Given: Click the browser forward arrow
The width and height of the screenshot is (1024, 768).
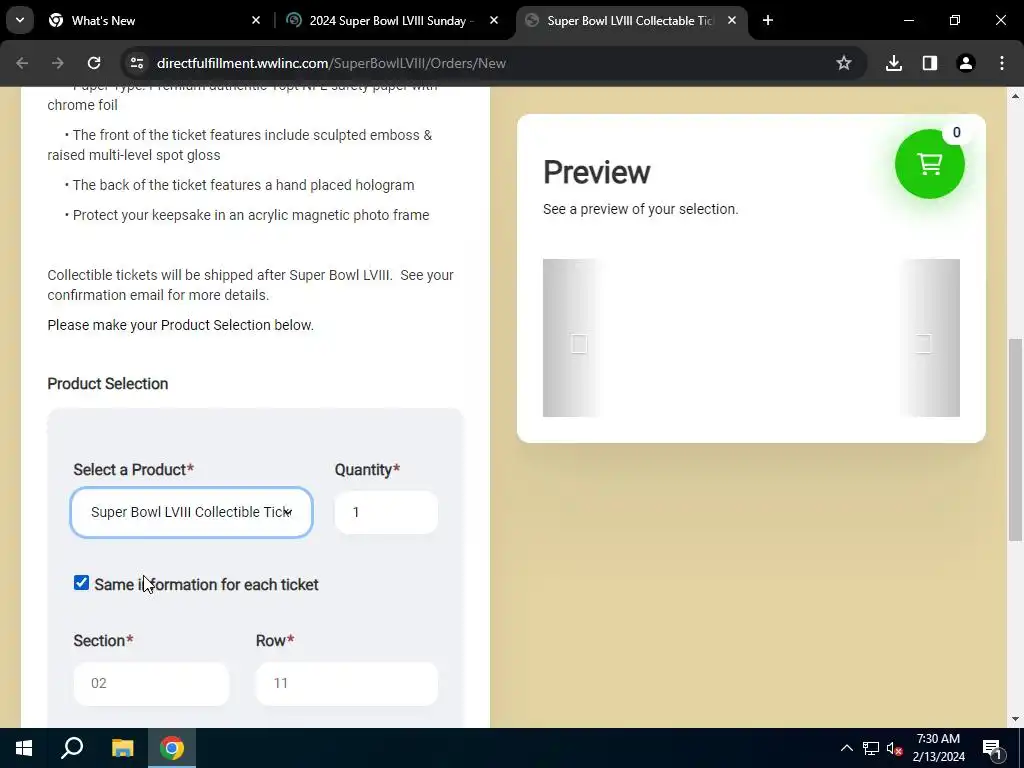Looking at the screenshot, I should [58, 63].
